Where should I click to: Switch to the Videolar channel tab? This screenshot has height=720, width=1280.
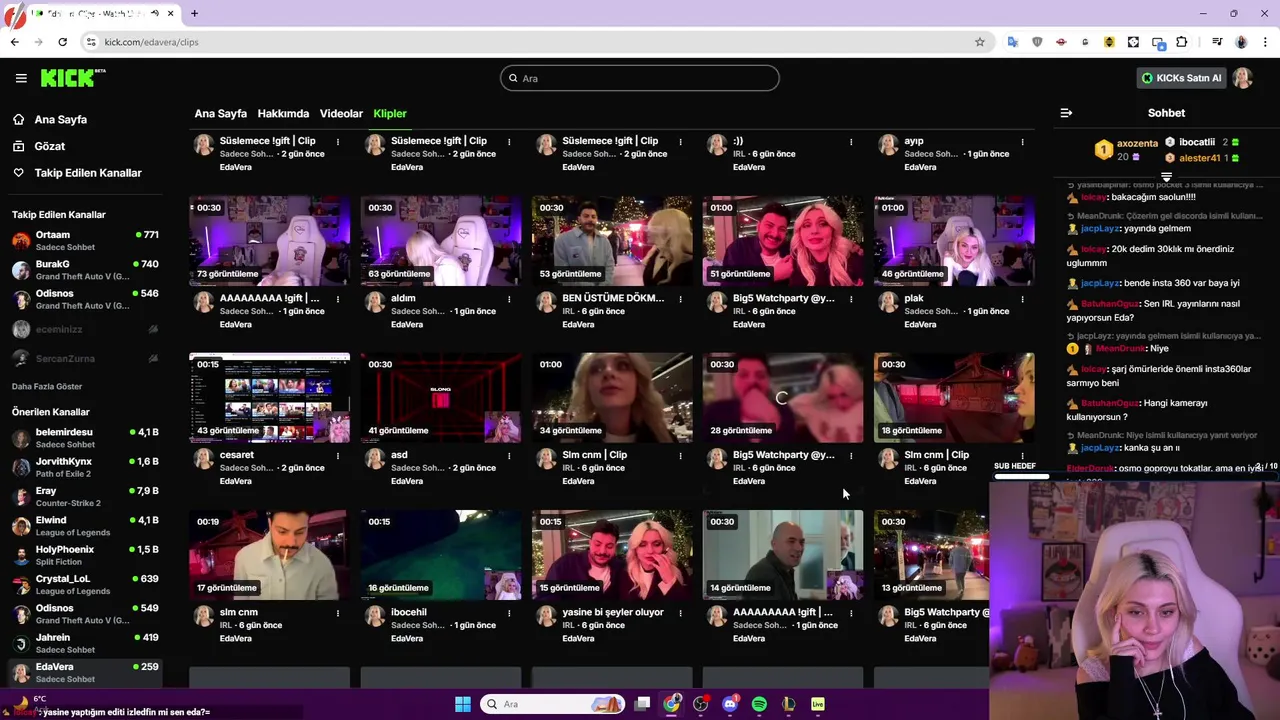(341, 114)
